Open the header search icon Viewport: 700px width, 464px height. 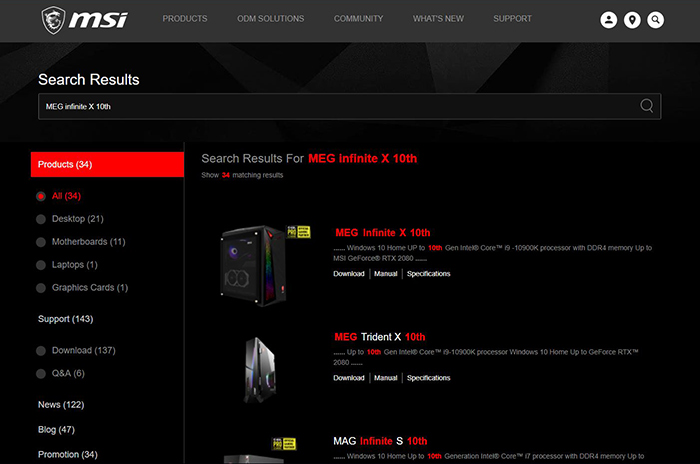(x=655, y=19)
